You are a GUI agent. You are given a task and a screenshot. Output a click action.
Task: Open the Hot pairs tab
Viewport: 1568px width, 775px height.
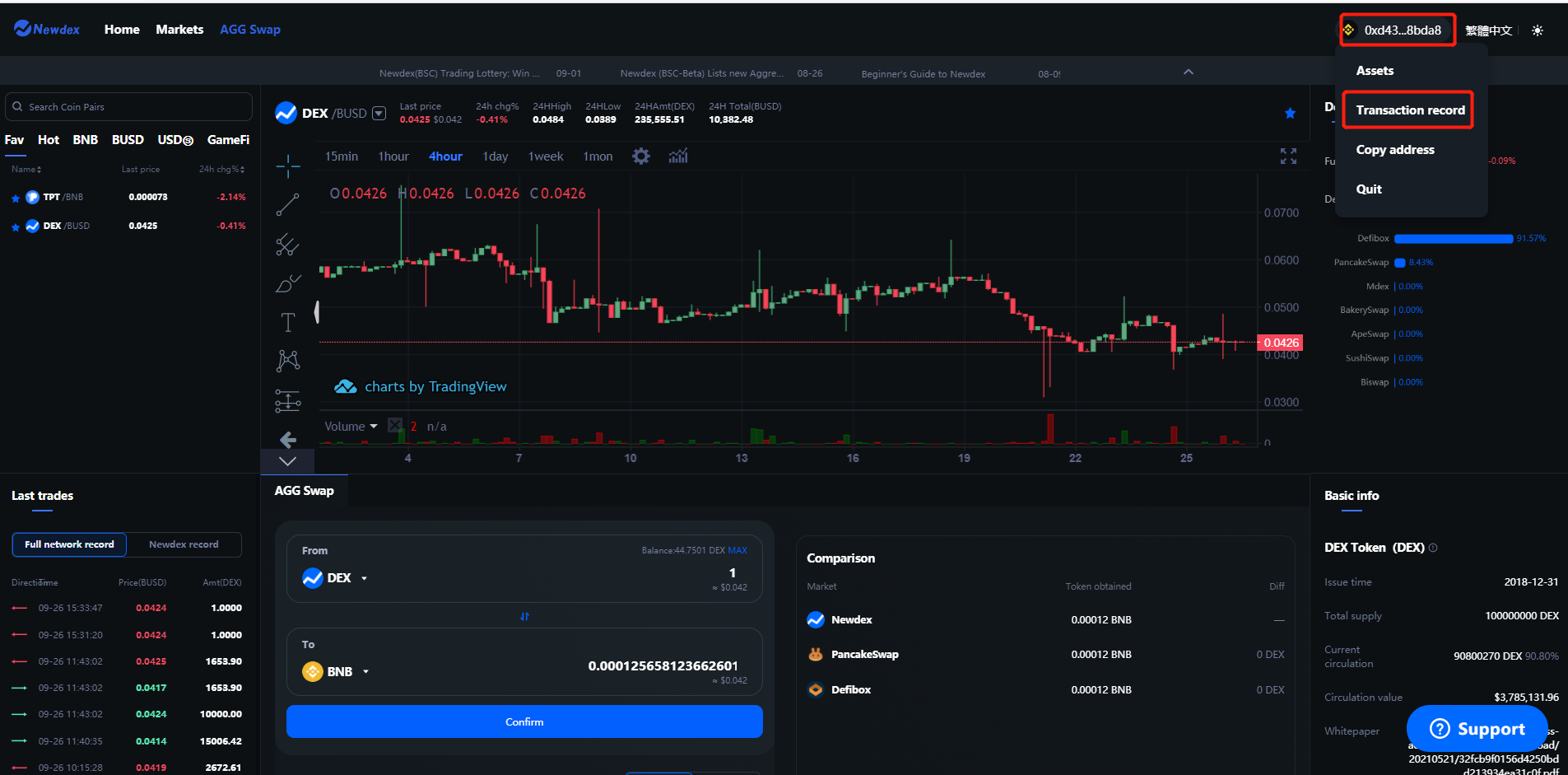click(x=49, y=140)
